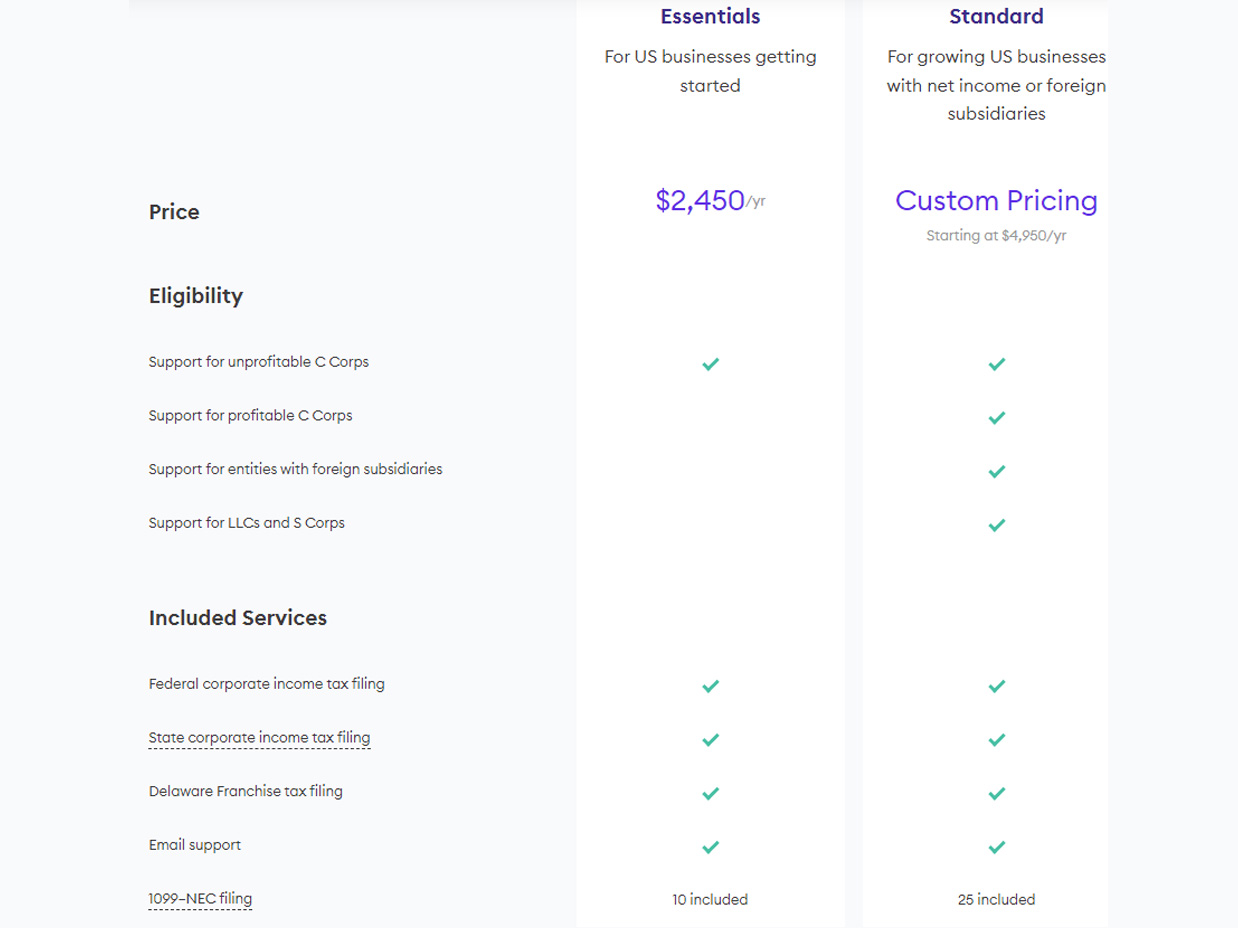Click Standard checkmark for Email support
Viewport: 1238px width, 928px height.
click(x=996, y=847)
